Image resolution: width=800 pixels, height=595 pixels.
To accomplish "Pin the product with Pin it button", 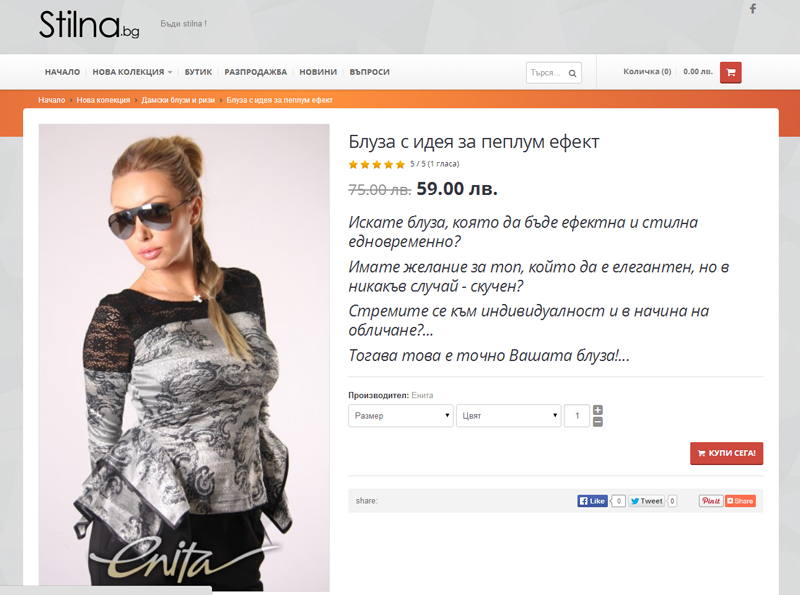I will tap(711, 501).
